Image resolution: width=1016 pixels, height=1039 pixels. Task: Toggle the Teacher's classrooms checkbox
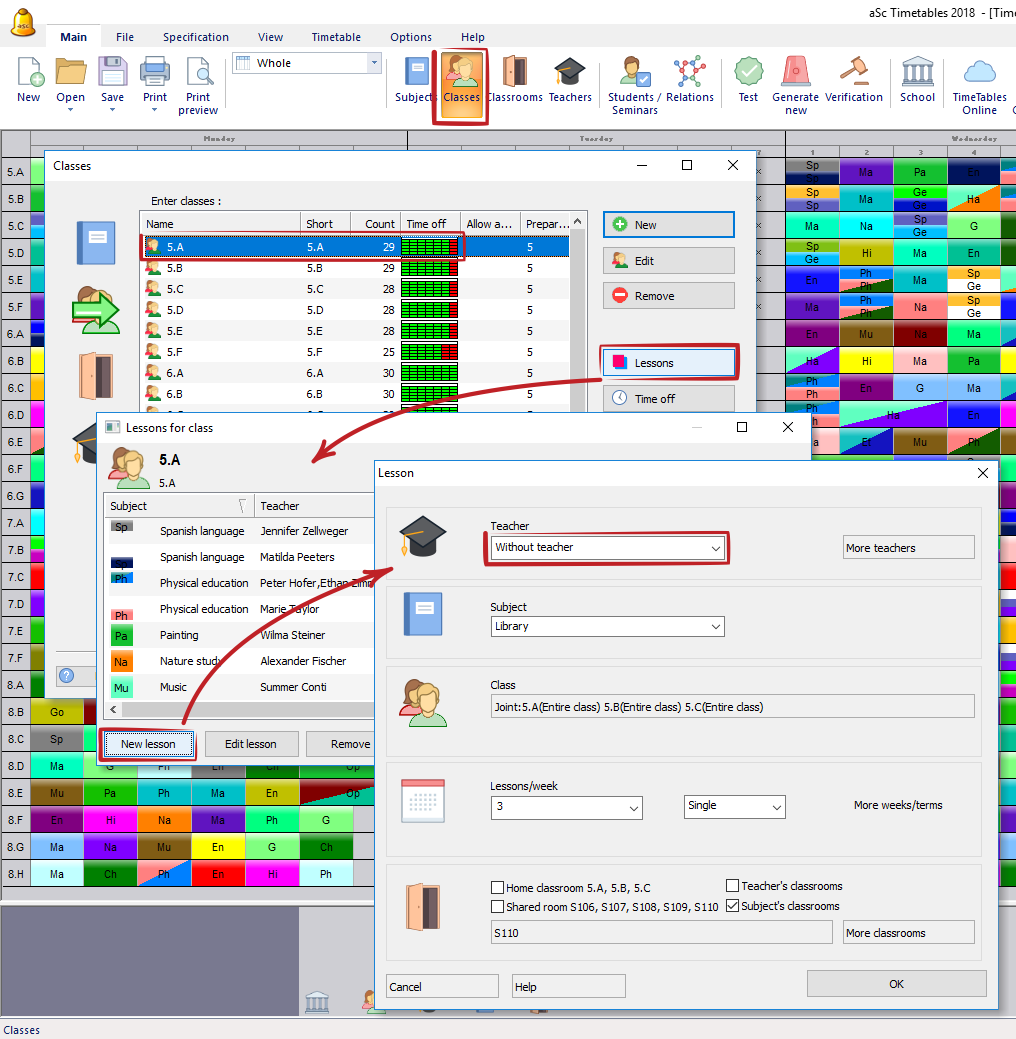click(x=733, y=886)
